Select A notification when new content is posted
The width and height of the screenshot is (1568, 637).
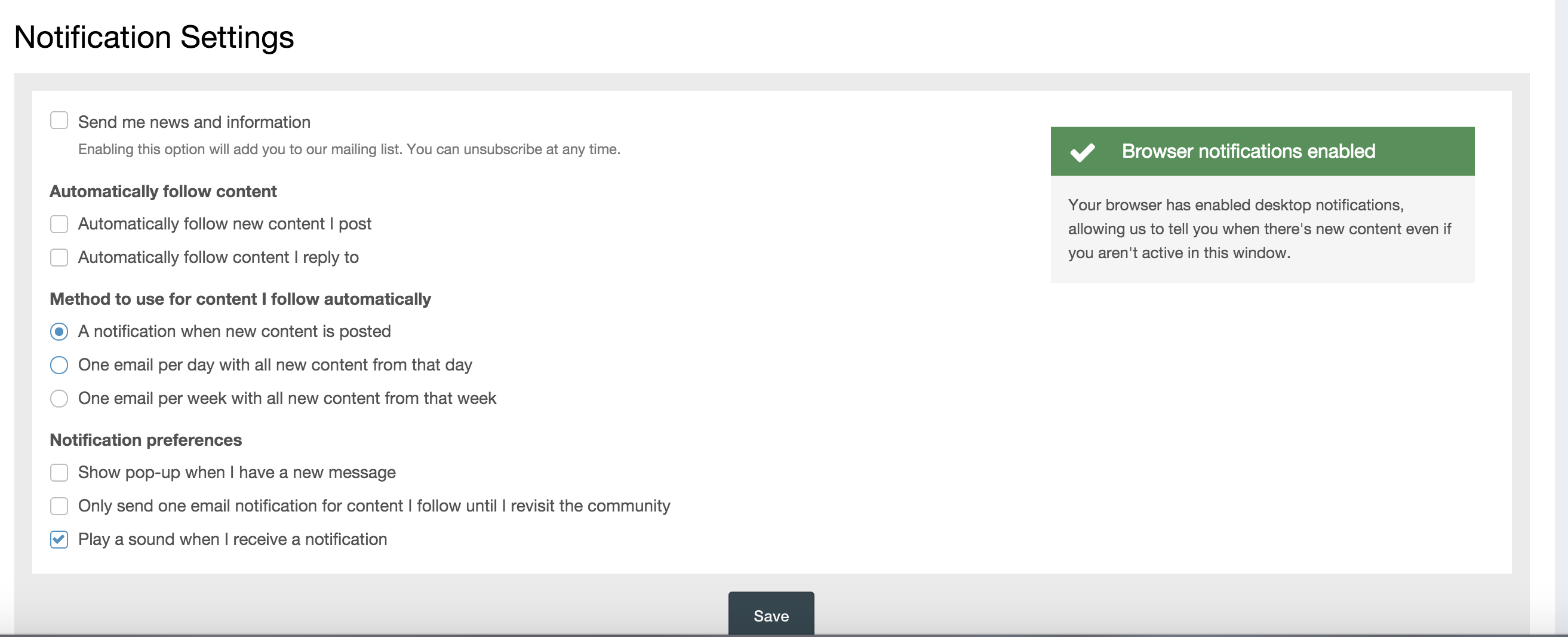coord(59,332)
